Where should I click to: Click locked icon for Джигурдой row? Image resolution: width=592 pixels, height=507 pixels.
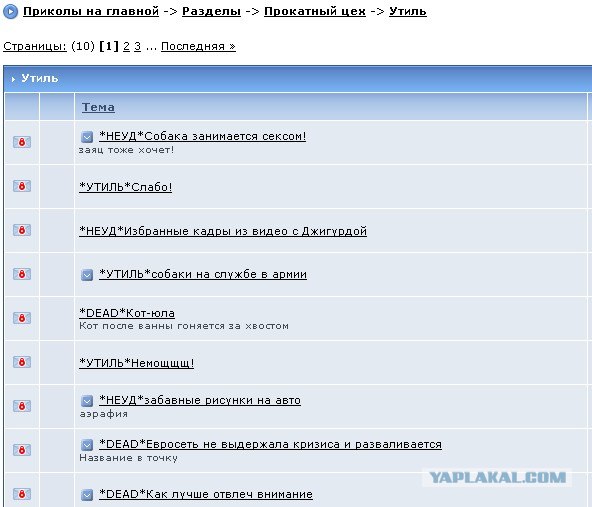click(22, 230)
